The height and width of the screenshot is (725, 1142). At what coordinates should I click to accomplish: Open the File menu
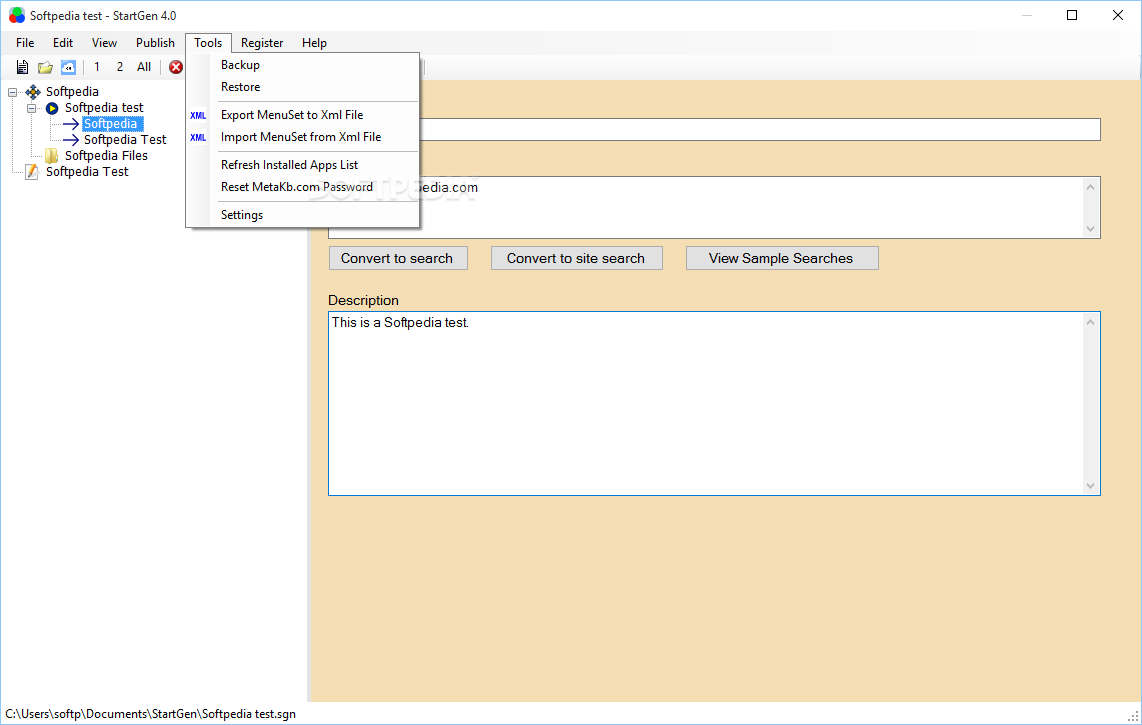25,43
